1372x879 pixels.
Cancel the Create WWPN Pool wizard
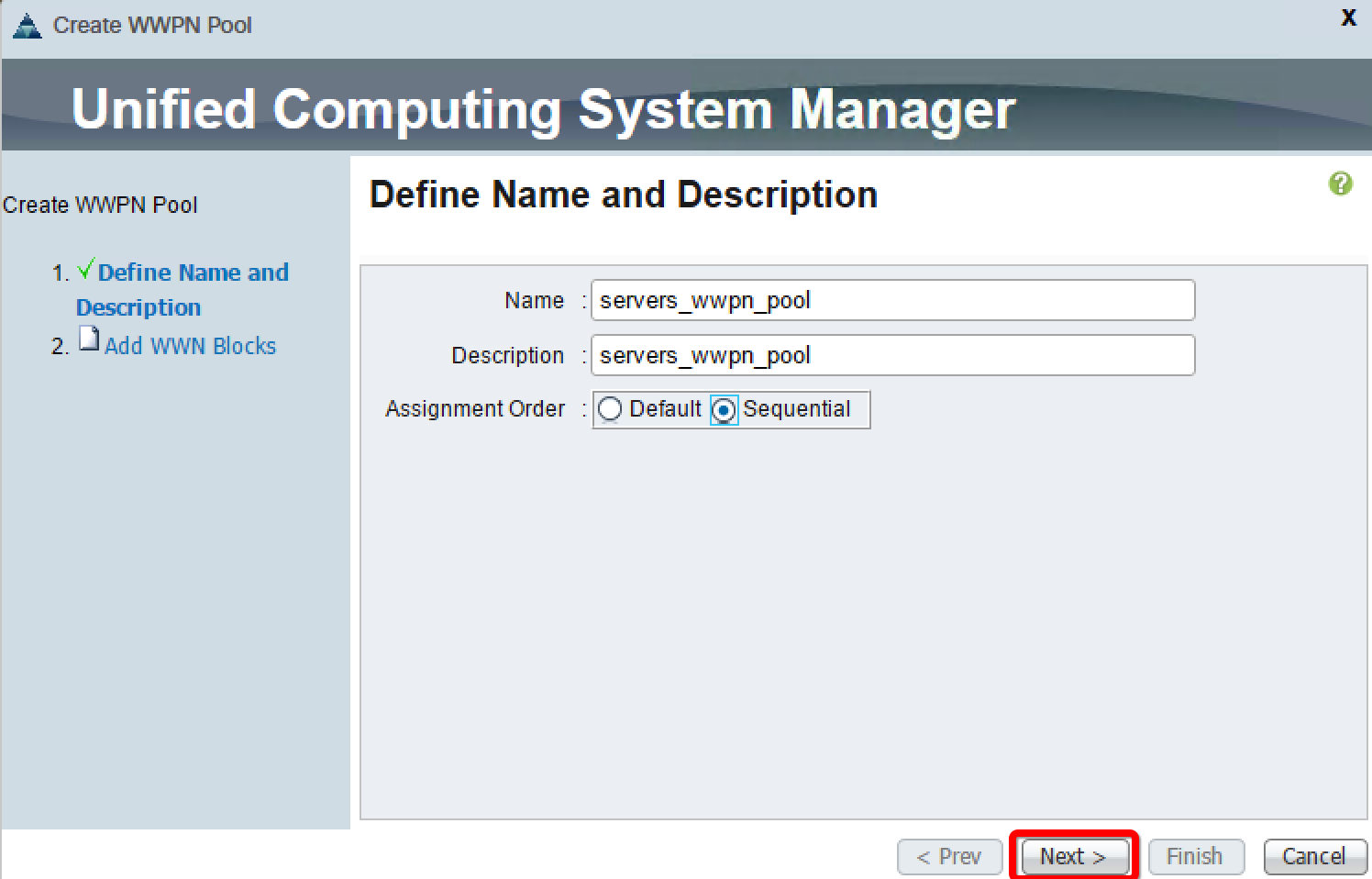click(x=1313, y=856)
